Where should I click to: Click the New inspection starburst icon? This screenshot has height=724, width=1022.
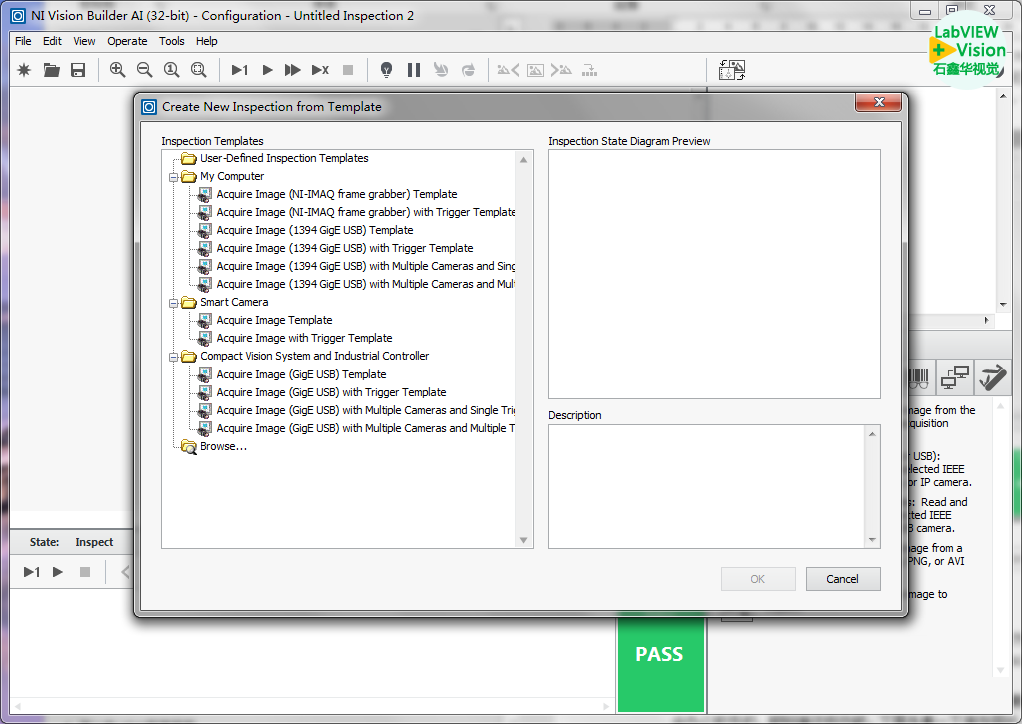coord(25,70)
